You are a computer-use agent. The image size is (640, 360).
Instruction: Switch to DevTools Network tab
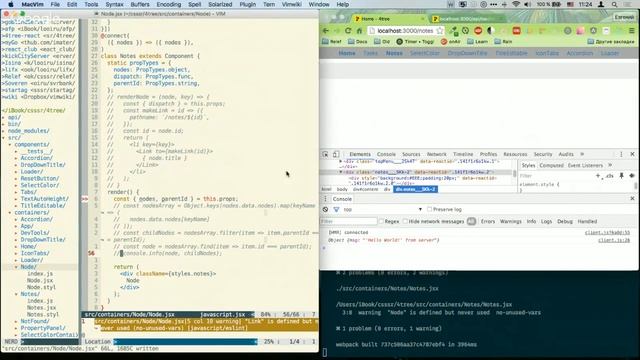click(x=436, y=154)
